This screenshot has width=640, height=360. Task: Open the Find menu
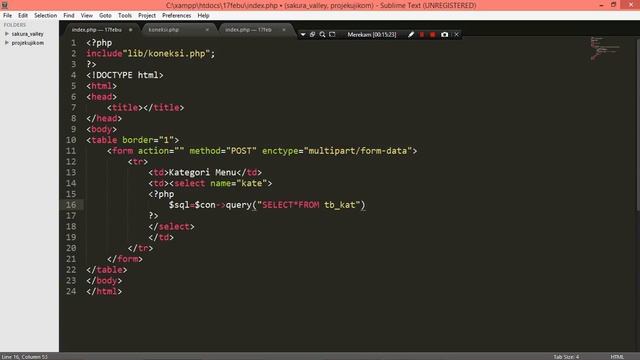tap(69, 16)
